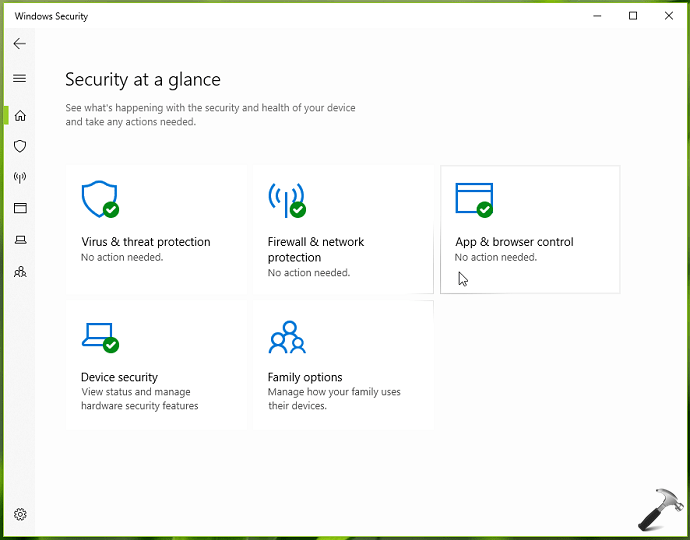Maximize the Windows Security window
The width and height of the screenshot is (690, 540).
pos(633,16)
